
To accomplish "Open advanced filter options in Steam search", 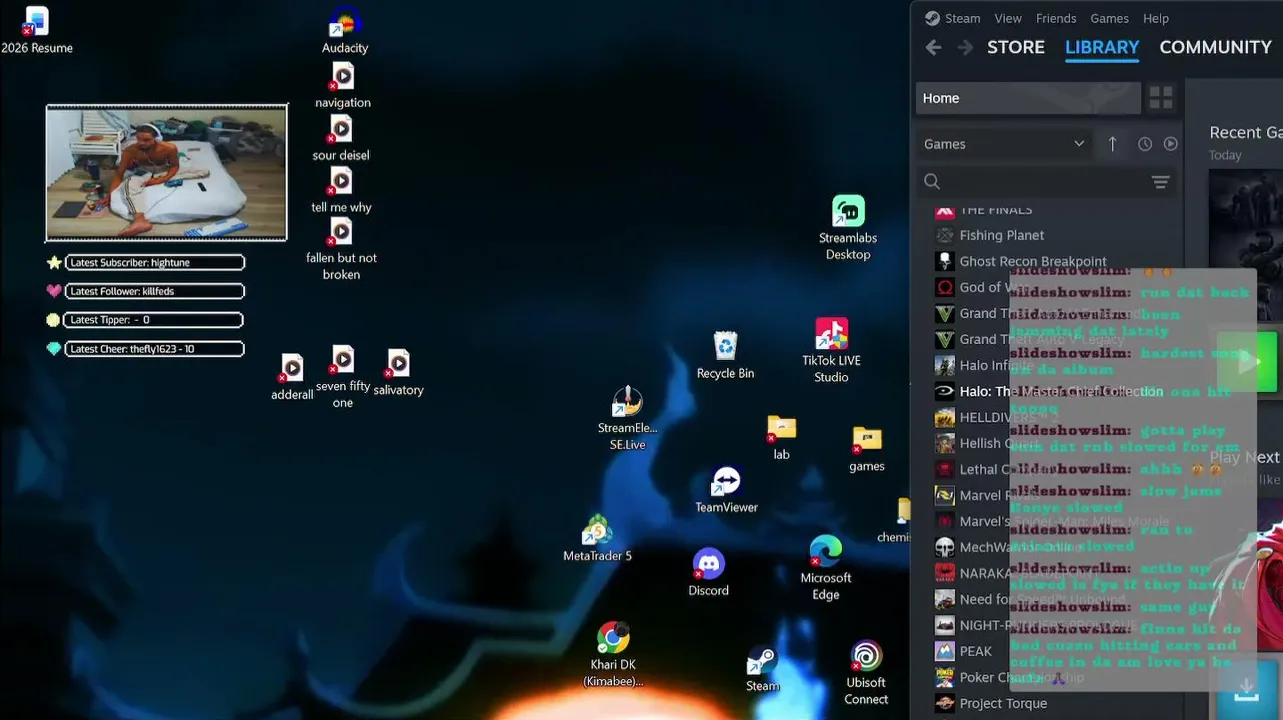I will click(1160, 182).
